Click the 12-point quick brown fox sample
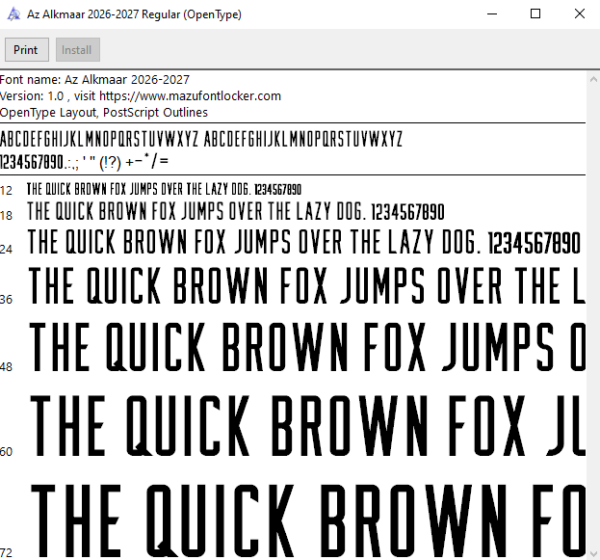Screen dimensions: 600x560 tap(164, 189)
